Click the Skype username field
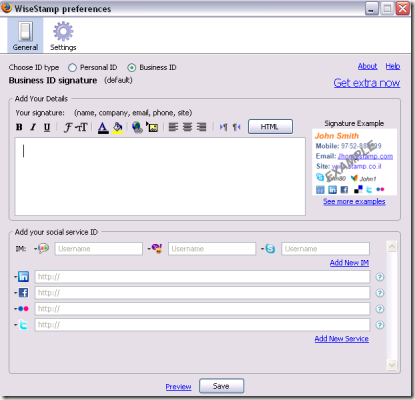This screenshot has width=415, height=400. pyautogui.click(x=325, y=249)
